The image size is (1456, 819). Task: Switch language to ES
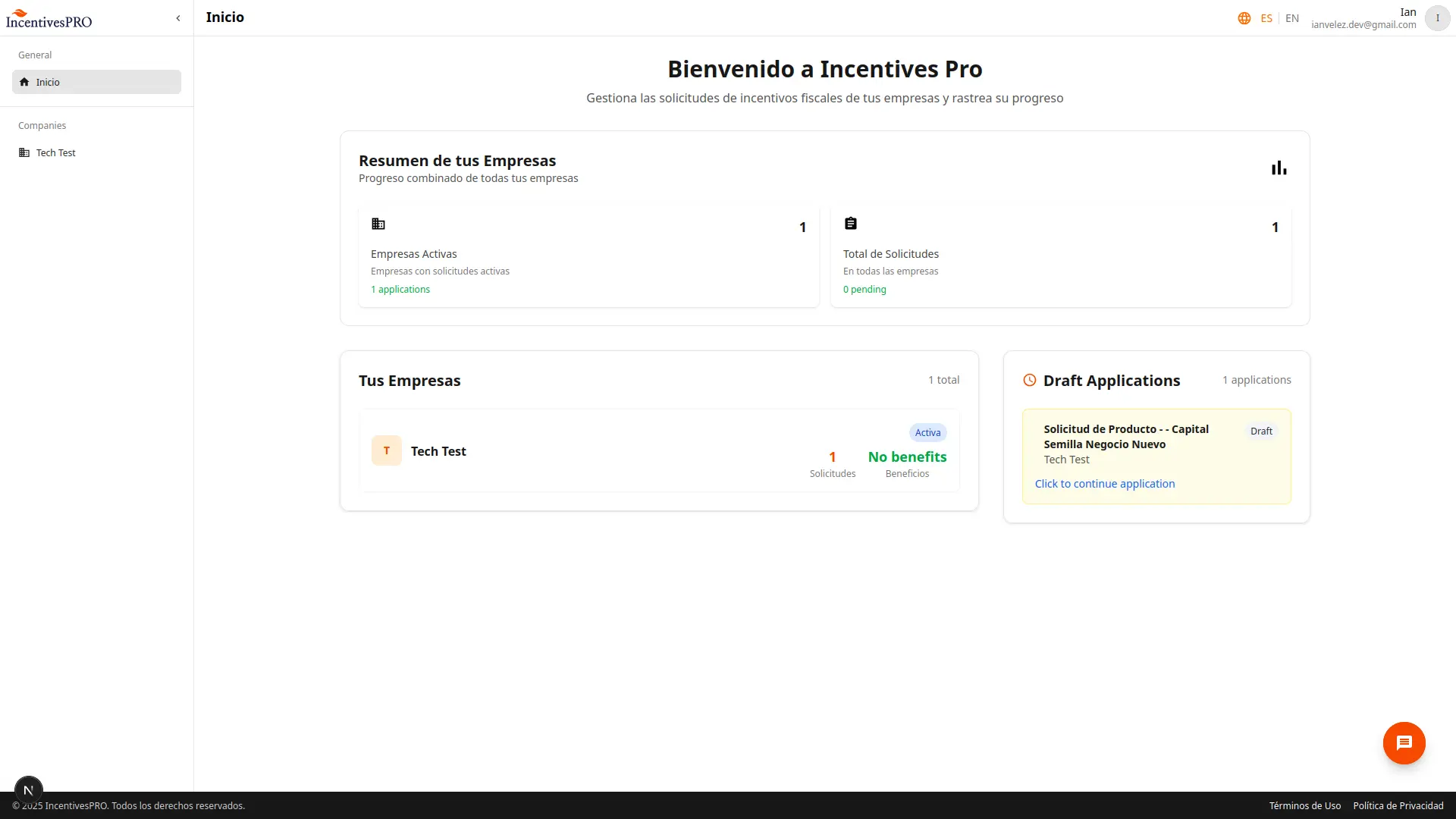pyautogui.click(x=1266, y=18)
